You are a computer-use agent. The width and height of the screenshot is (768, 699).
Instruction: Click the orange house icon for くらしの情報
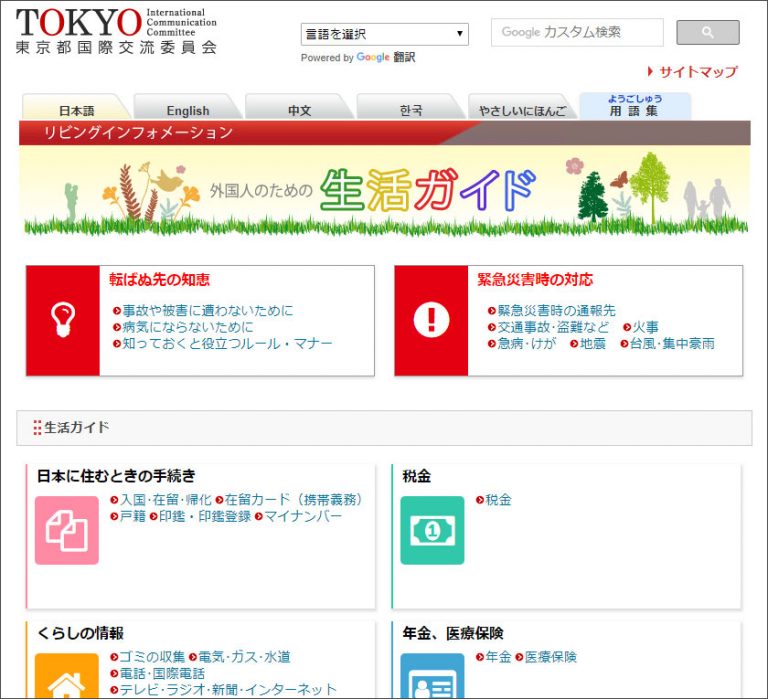click(67, 677)
